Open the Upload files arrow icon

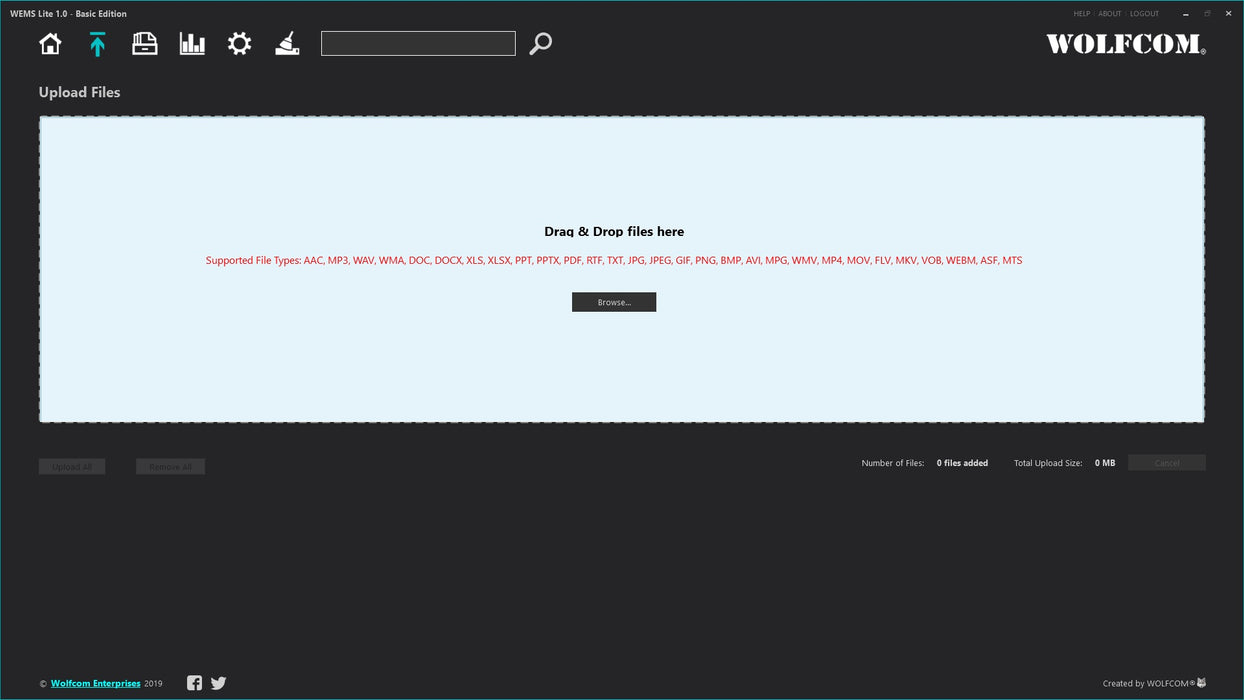(97, 44)
